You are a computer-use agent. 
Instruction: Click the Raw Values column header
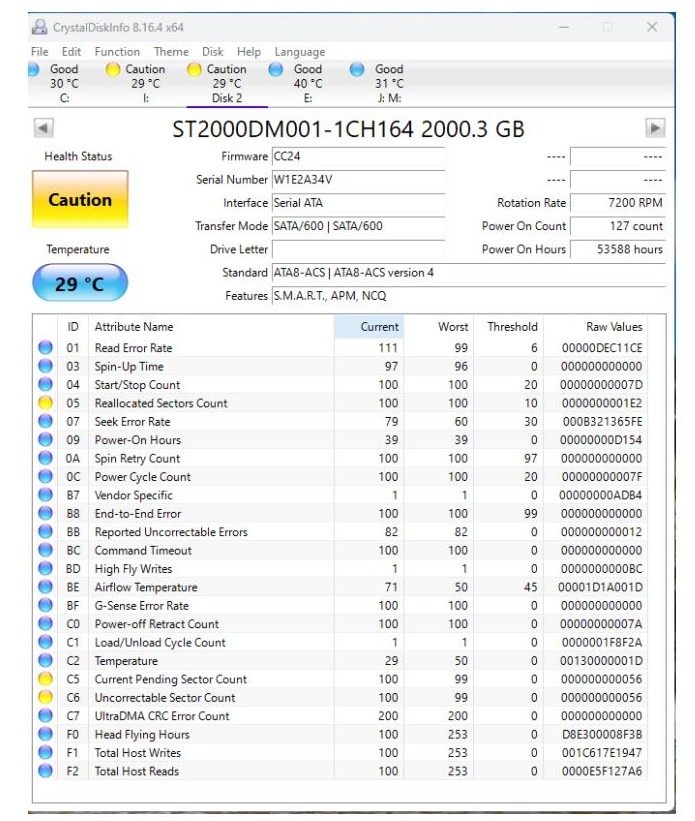click(613, 327)
